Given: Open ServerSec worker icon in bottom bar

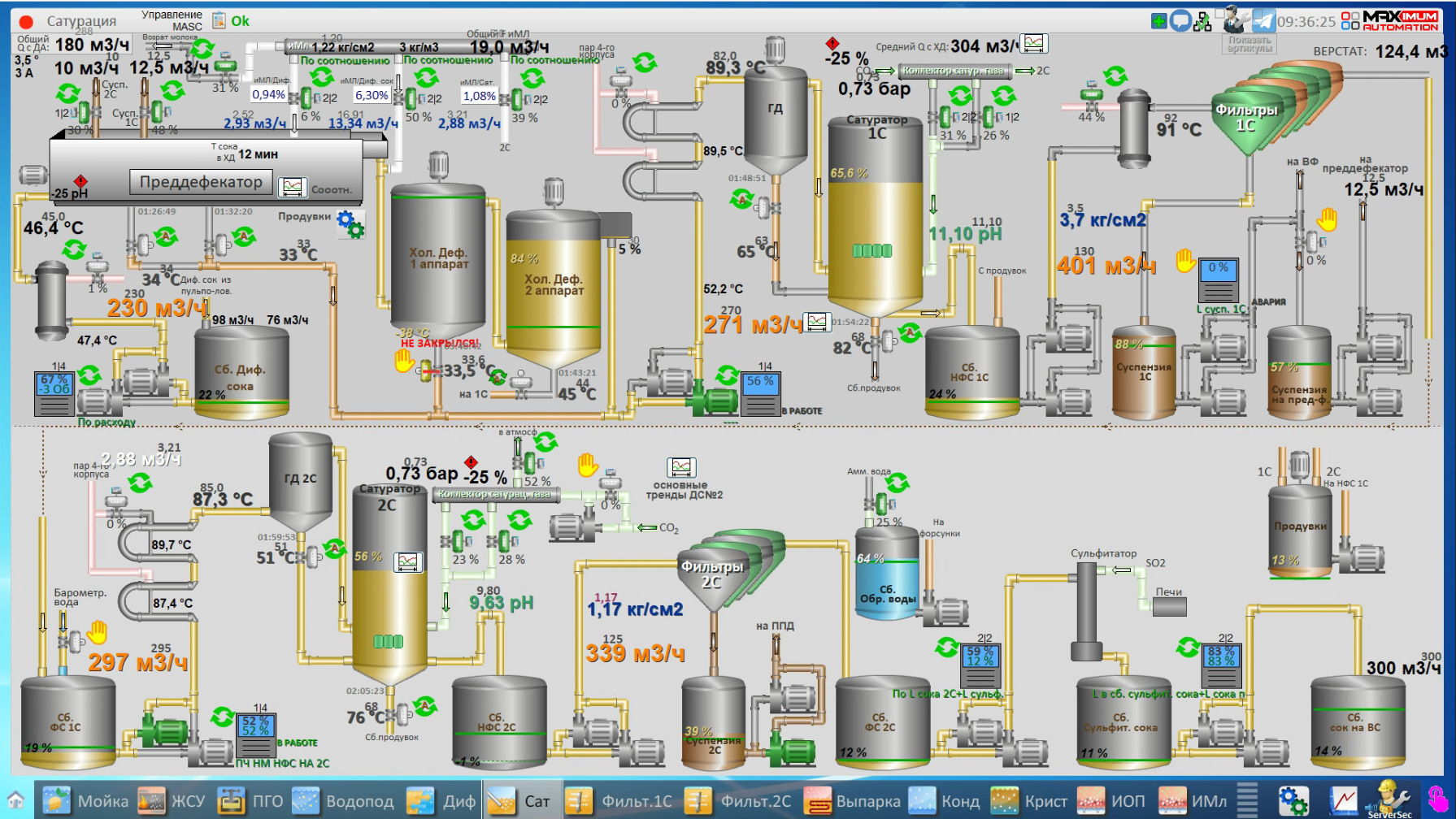Looking at the screenshot, I should pos(1389,799).
